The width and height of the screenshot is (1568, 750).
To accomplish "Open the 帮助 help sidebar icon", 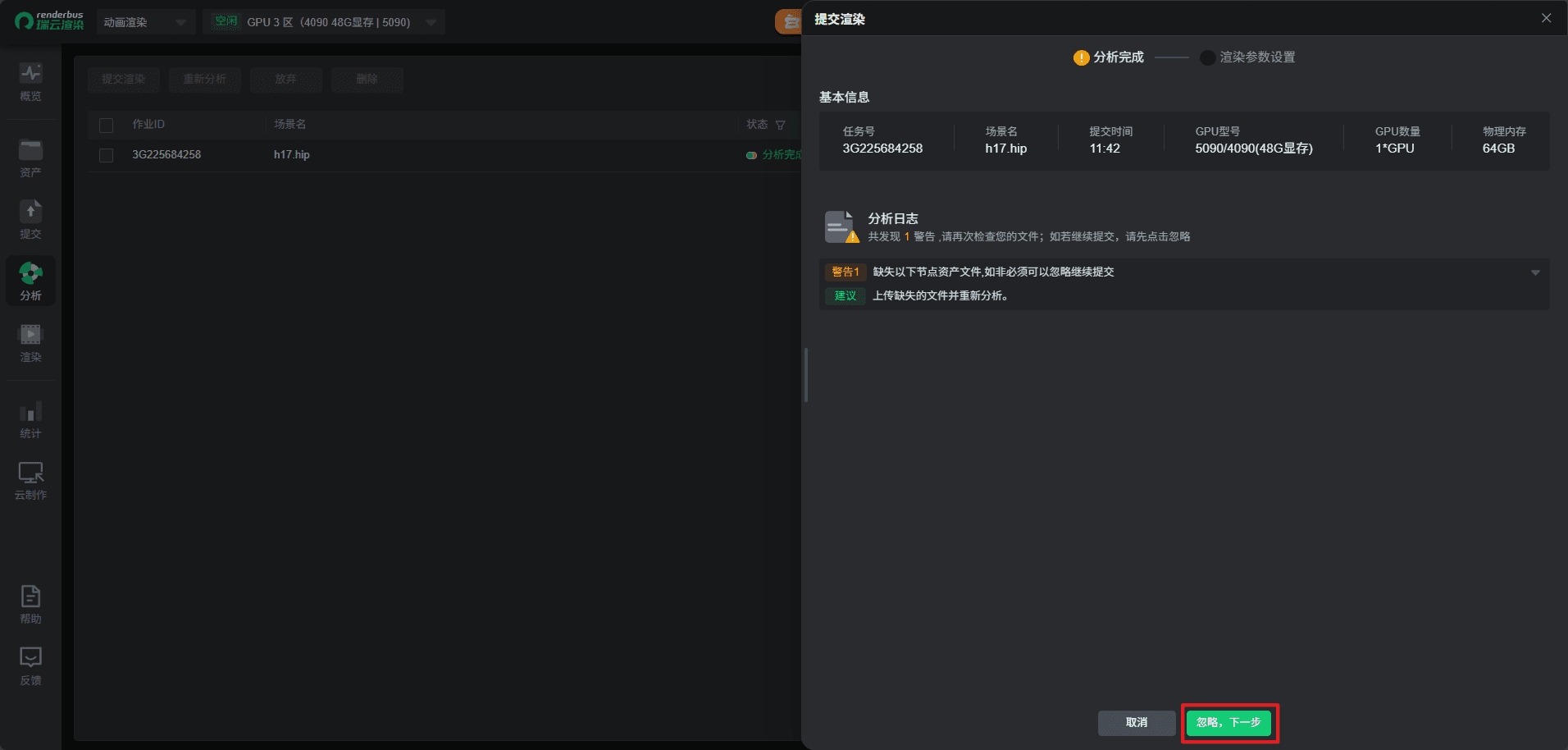I will click(30, 604).
